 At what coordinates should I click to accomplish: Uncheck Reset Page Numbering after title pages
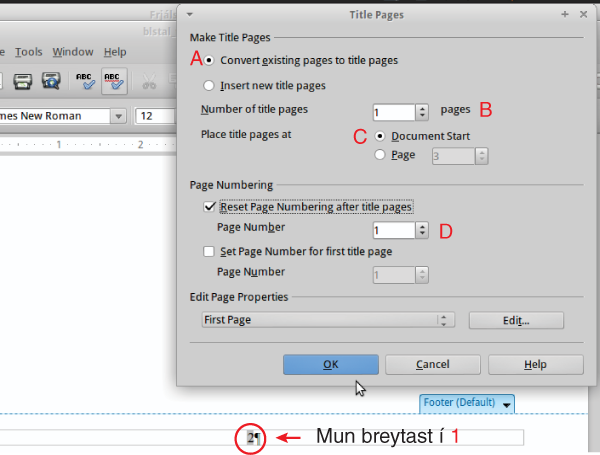coord(210,206)
